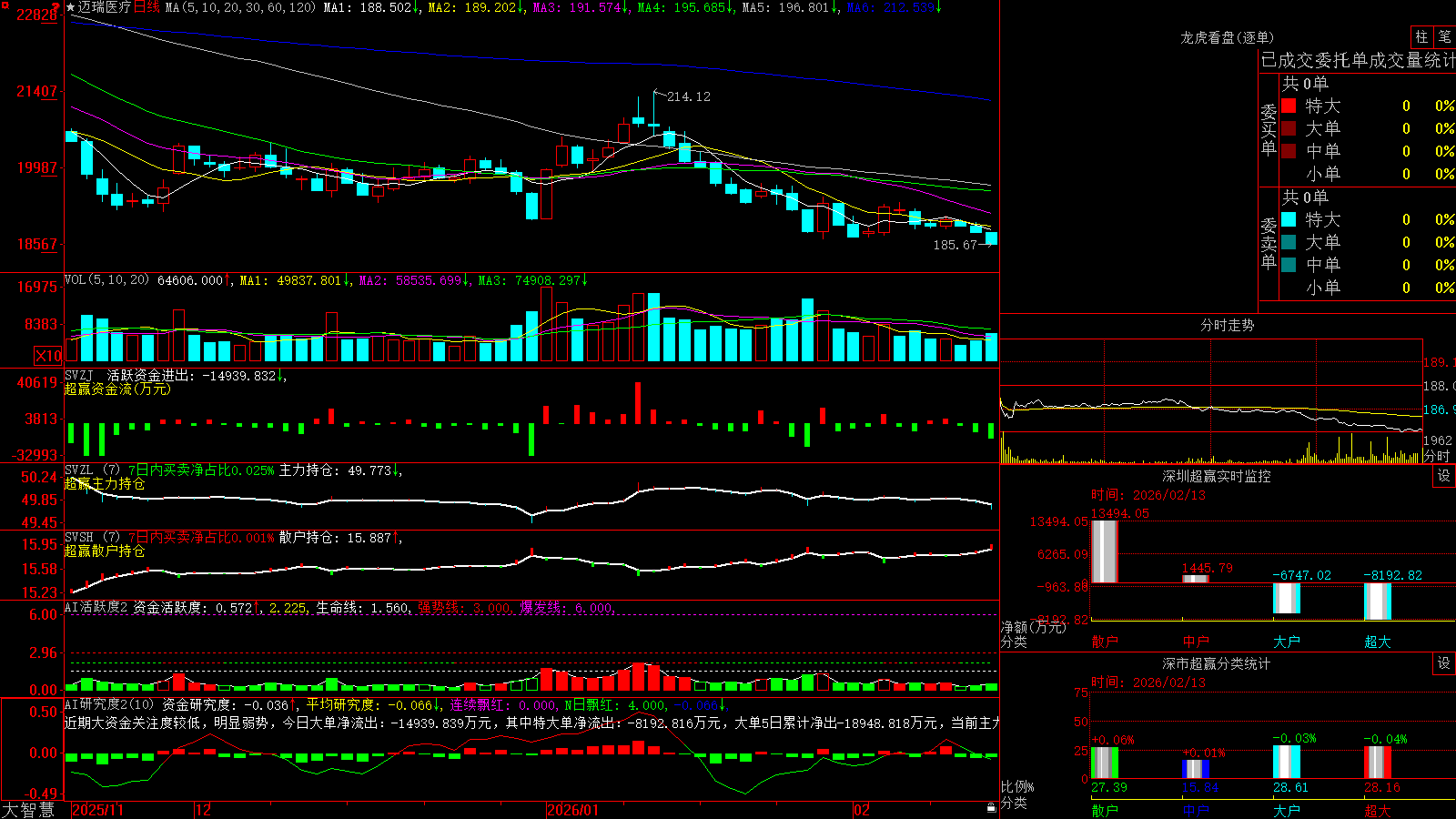Switch order view to 笔 mode
This screenshot has width=1456, height=819.
point(1444,36)
